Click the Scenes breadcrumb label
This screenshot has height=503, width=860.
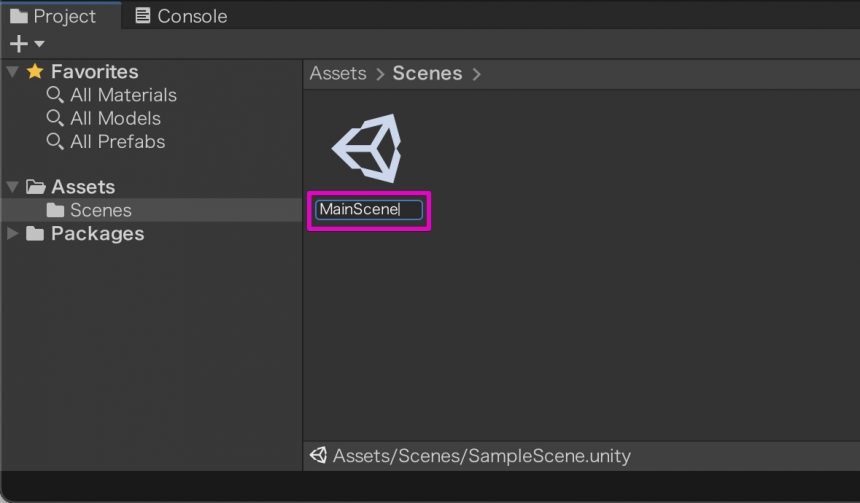pos(427,73)
